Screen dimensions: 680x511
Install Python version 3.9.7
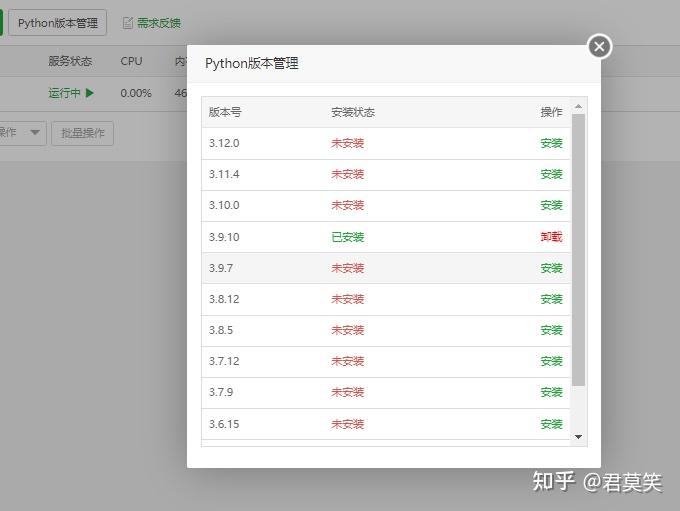click(551, 268)
